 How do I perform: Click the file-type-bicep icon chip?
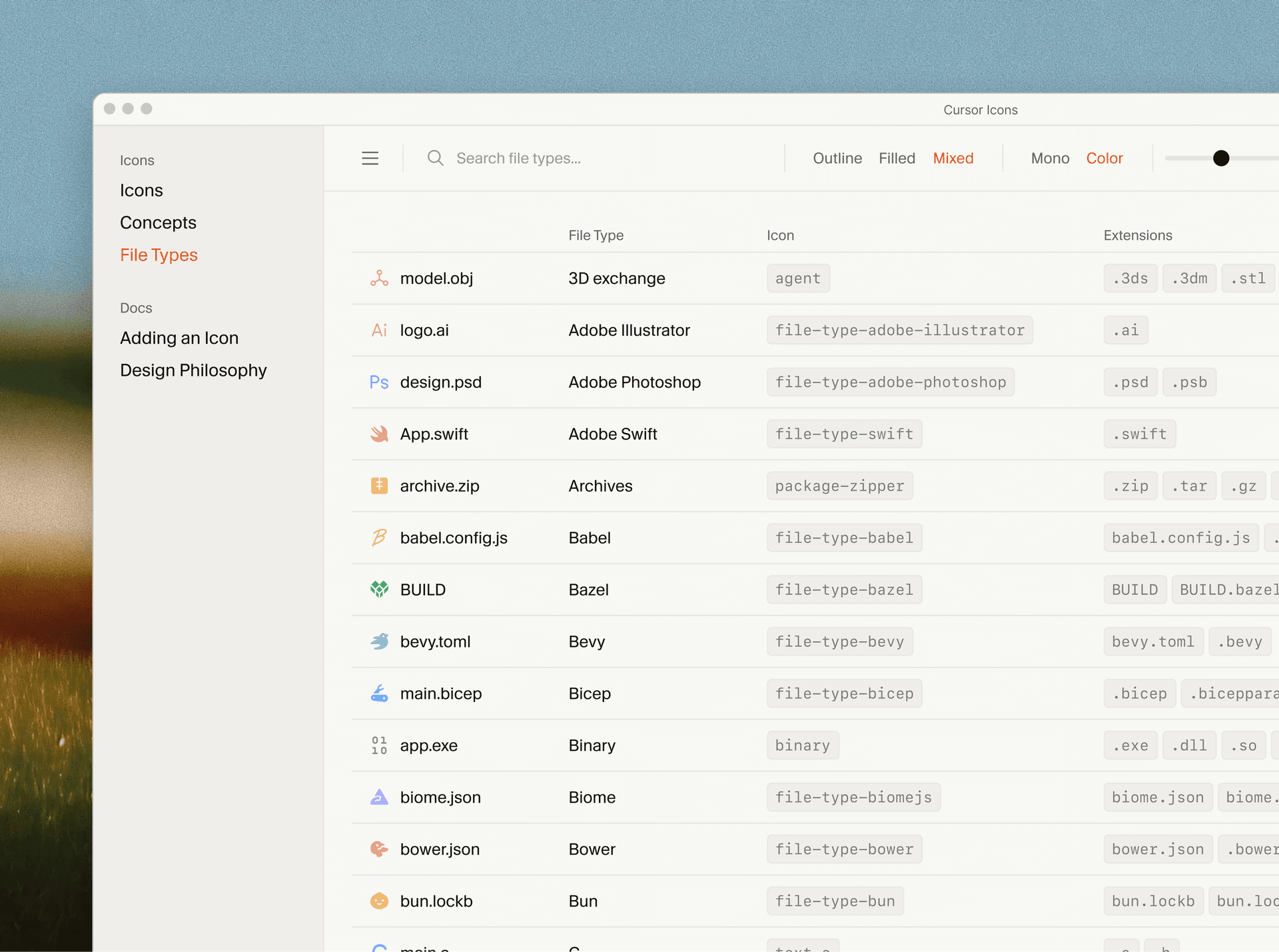click(844, 694)
